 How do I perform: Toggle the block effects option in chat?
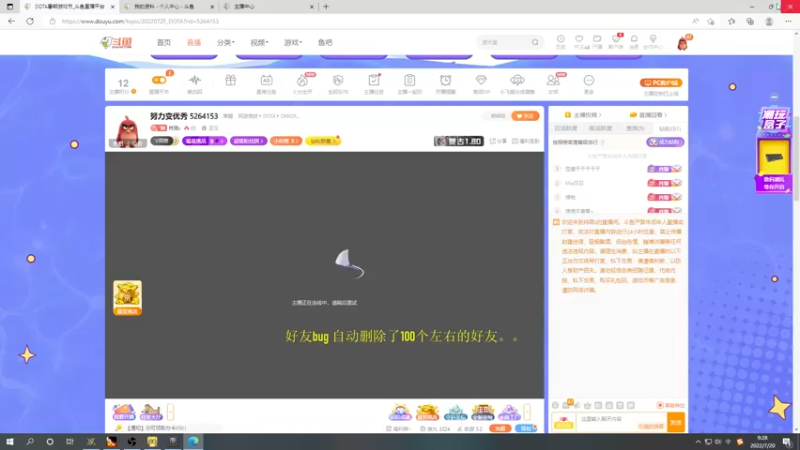(671, 405)
